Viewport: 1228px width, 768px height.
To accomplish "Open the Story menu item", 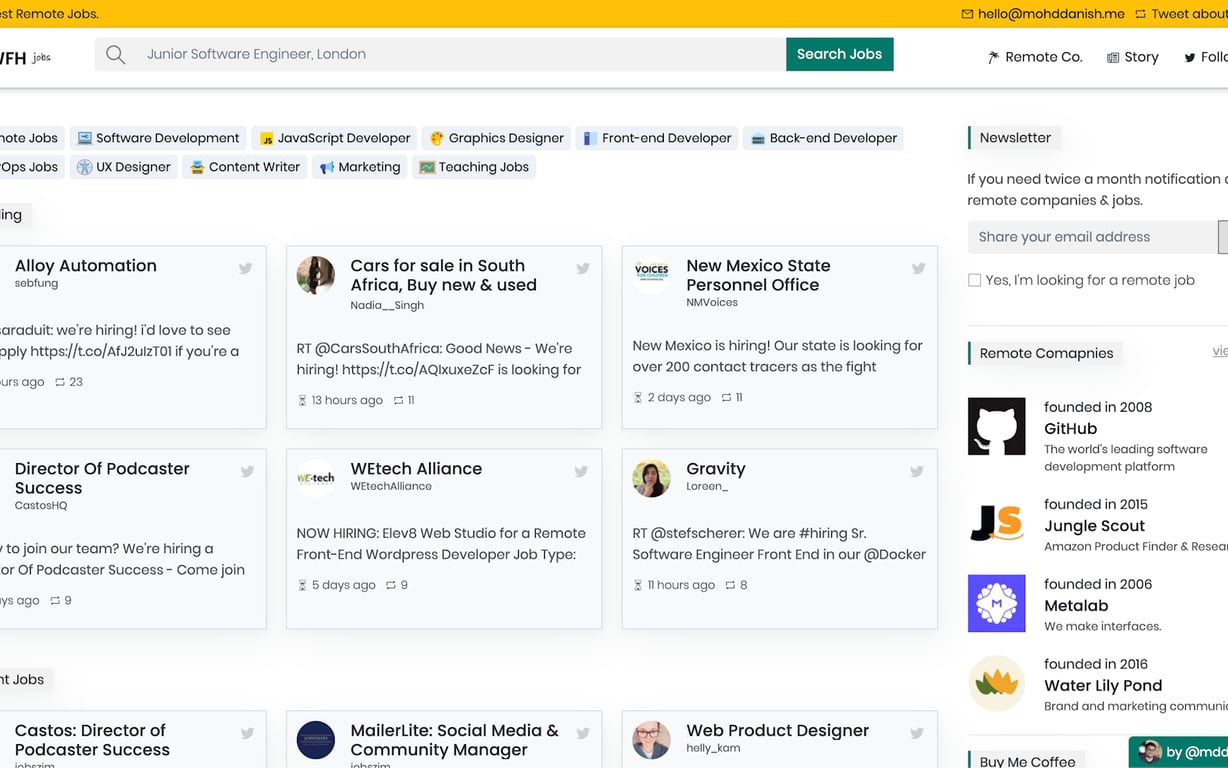I will [1133, 57].
